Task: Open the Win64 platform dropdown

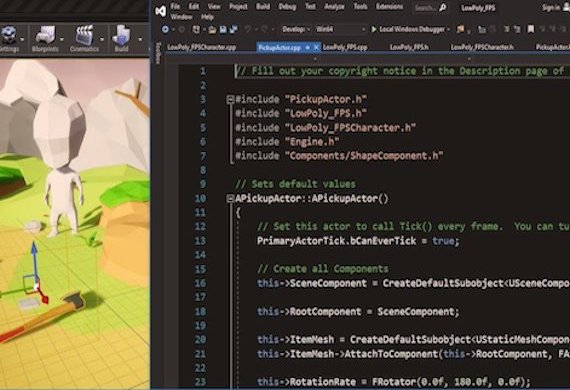Action: (x=340, y=29)
